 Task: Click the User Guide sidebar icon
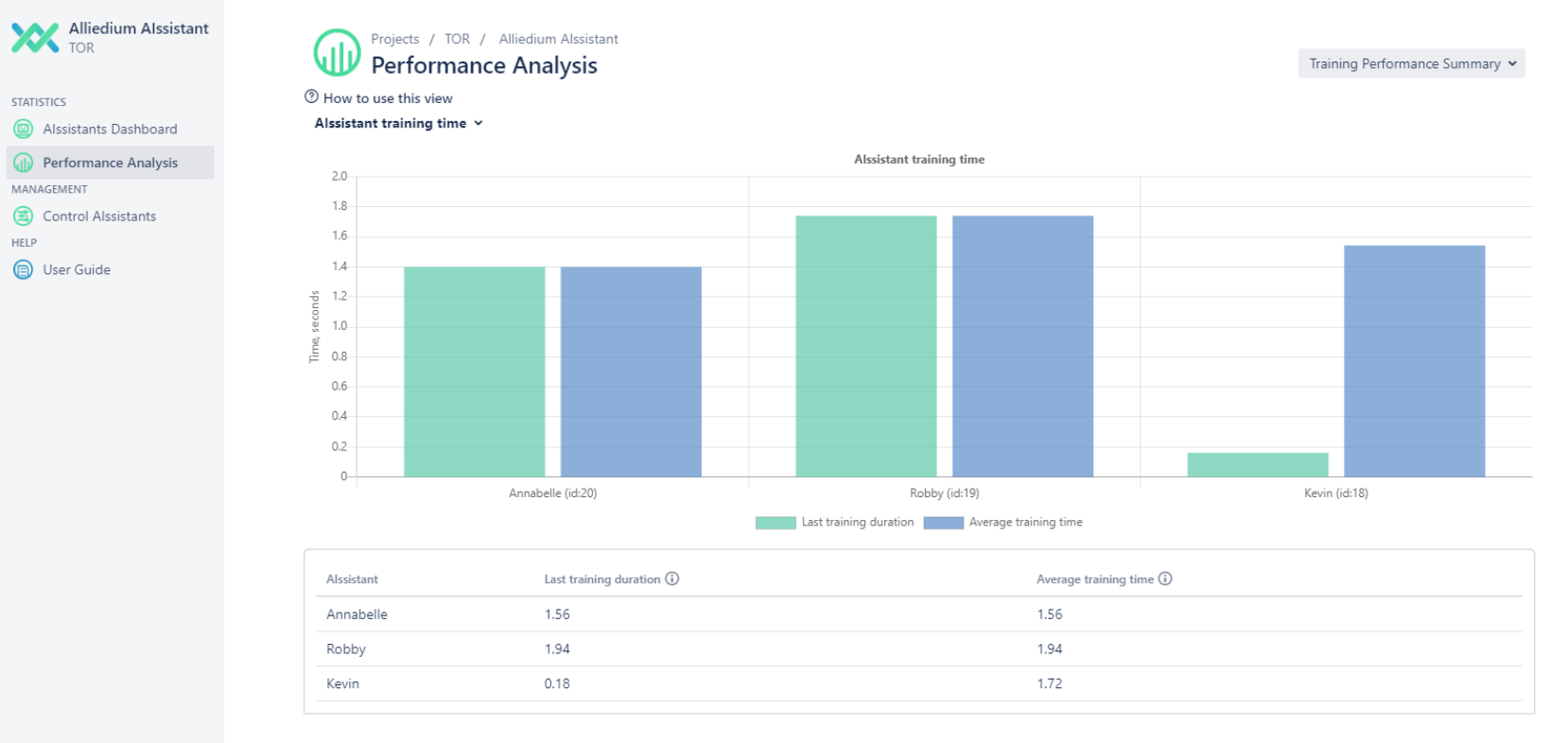[x=24, y=270]
